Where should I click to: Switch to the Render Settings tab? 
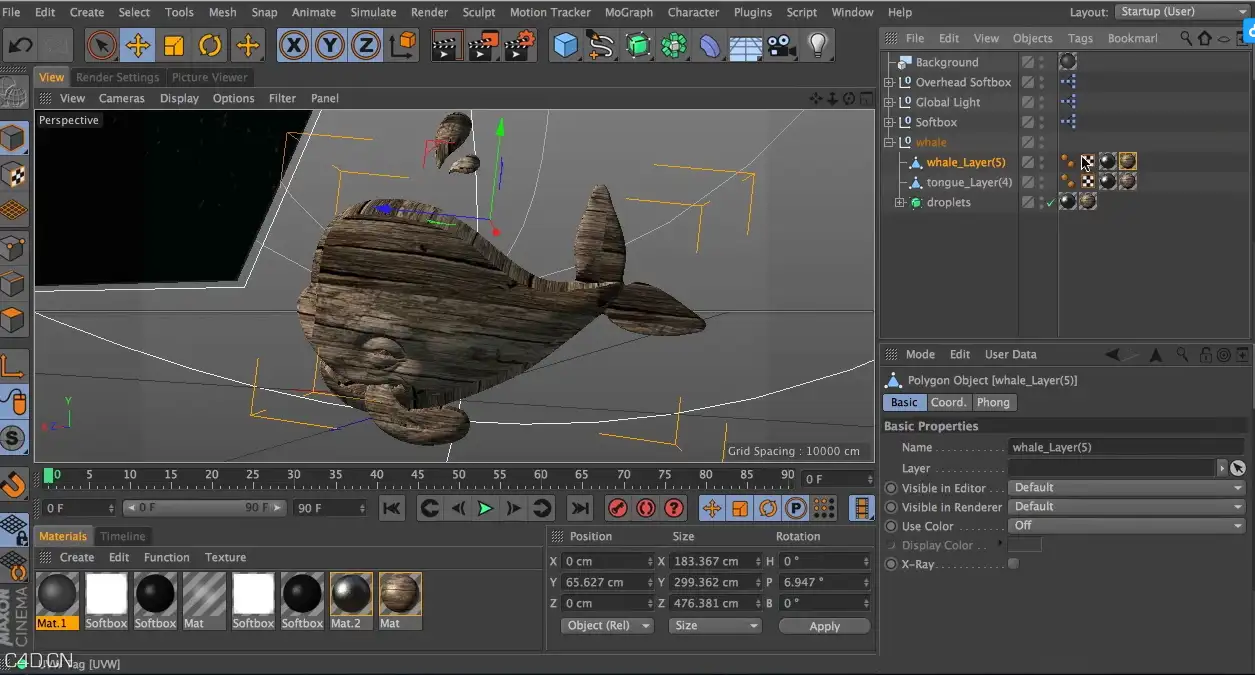point(117,77)
